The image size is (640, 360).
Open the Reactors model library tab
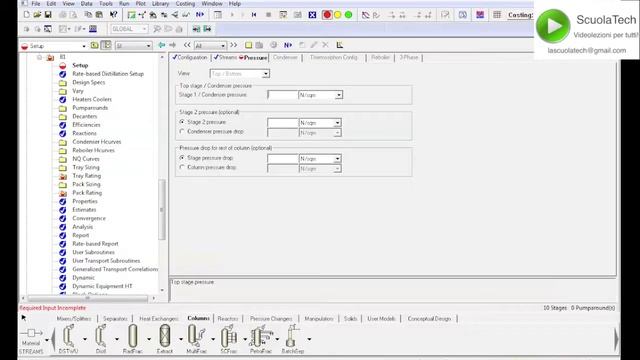[x=228, y=318]
